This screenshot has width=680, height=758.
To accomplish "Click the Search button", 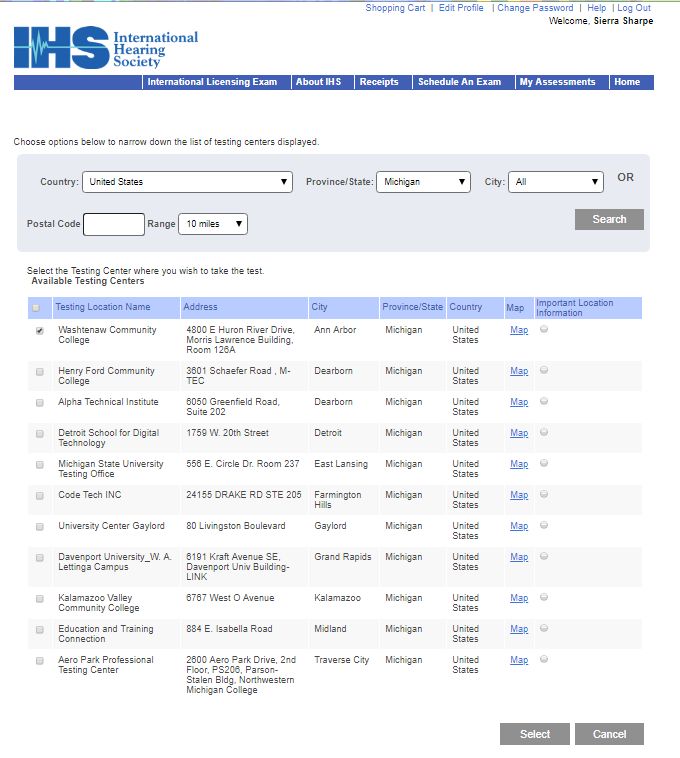I will pyautogui.click(x=609, y=219).
